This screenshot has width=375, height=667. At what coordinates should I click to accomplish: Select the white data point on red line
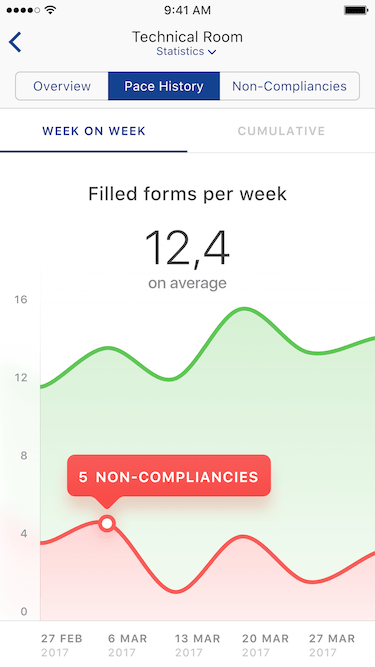[x=107, y=523]
